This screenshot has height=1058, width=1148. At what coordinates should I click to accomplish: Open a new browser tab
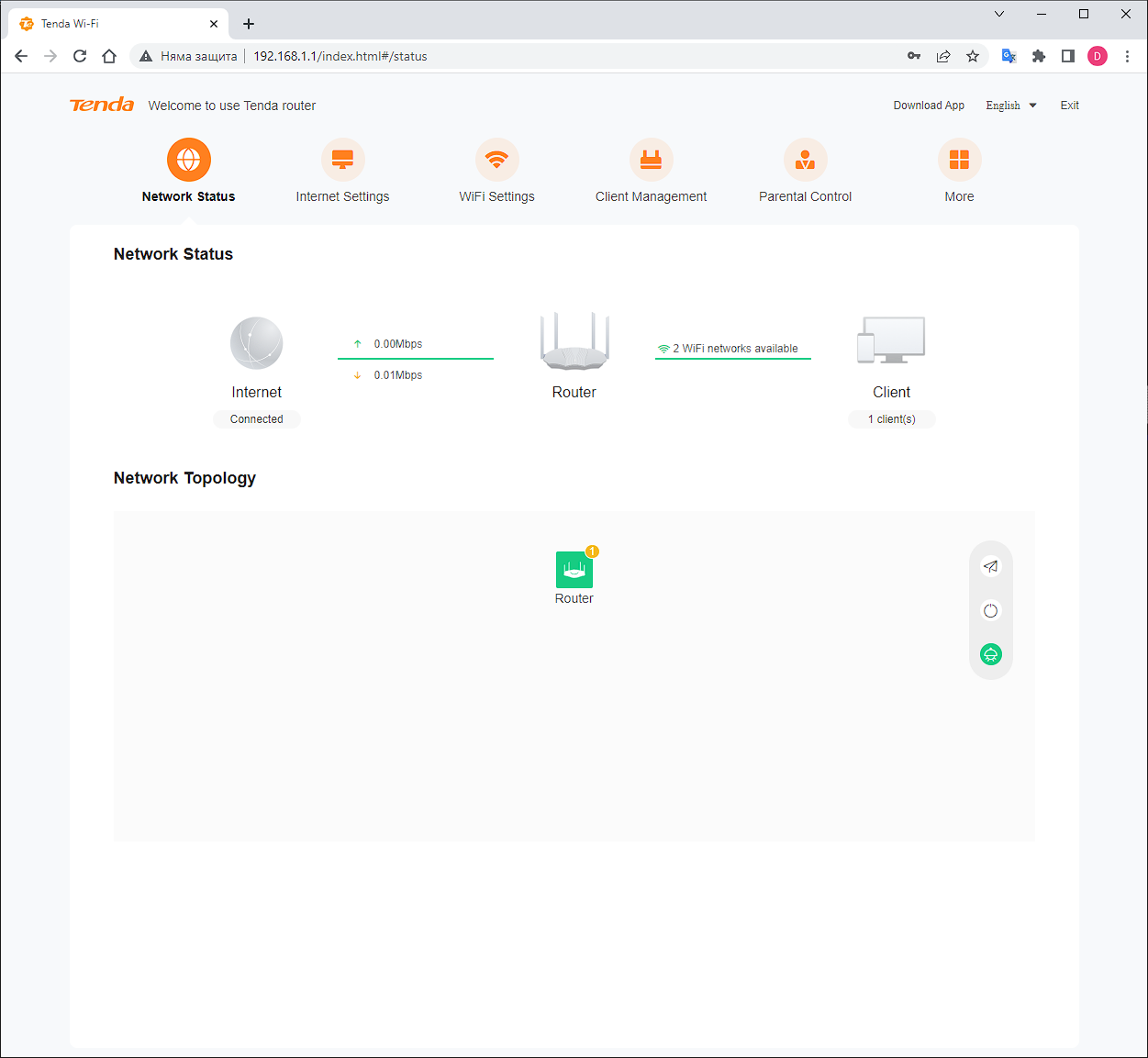click(249, 24)
